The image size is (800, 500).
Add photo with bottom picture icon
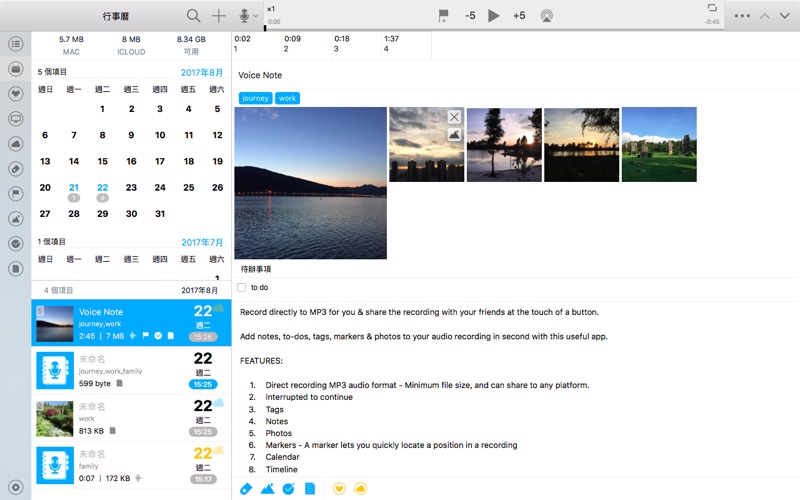tap(267, 489)
